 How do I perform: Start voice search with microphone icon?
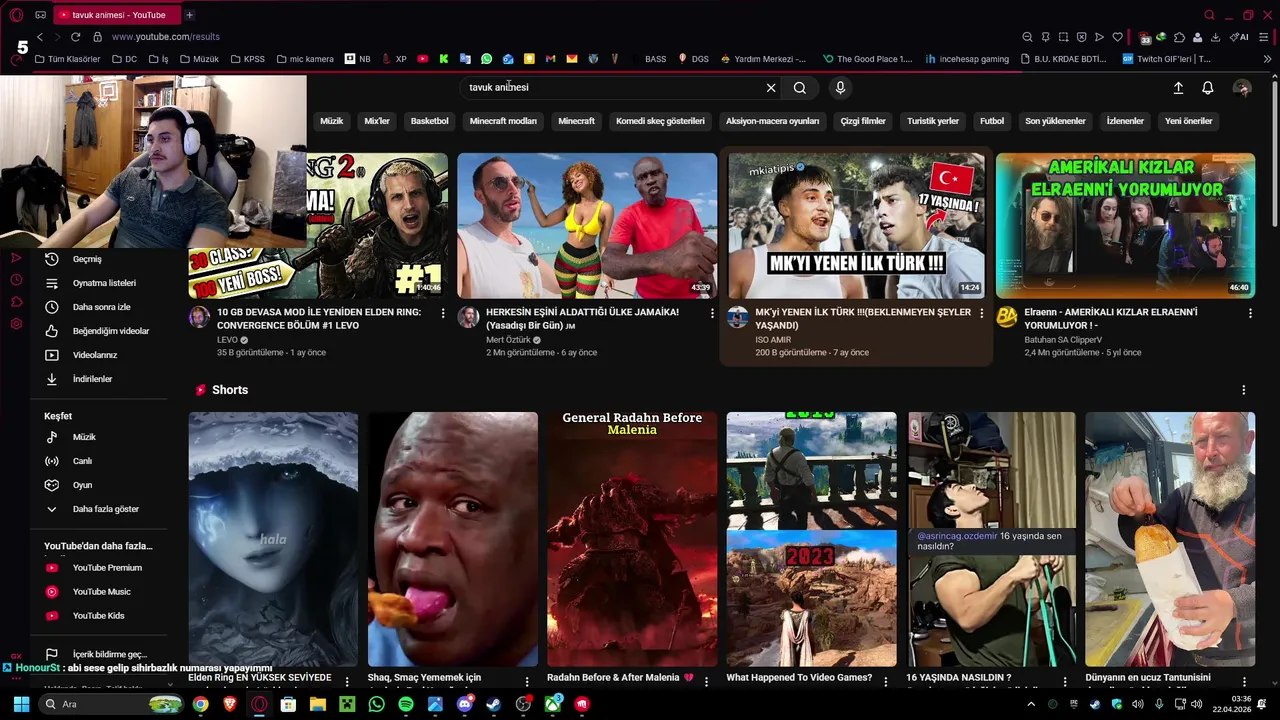click(840, 88)
